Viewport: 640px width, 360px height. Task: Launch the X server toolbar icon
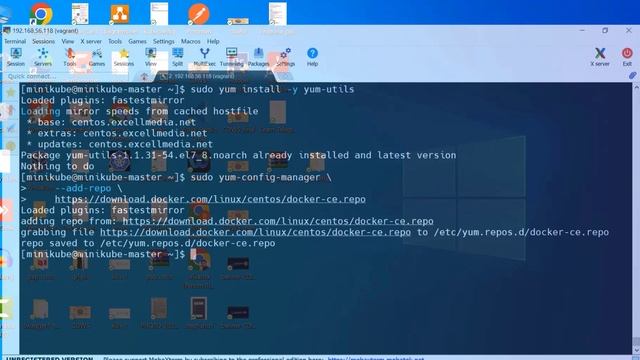tap(600, 57)
